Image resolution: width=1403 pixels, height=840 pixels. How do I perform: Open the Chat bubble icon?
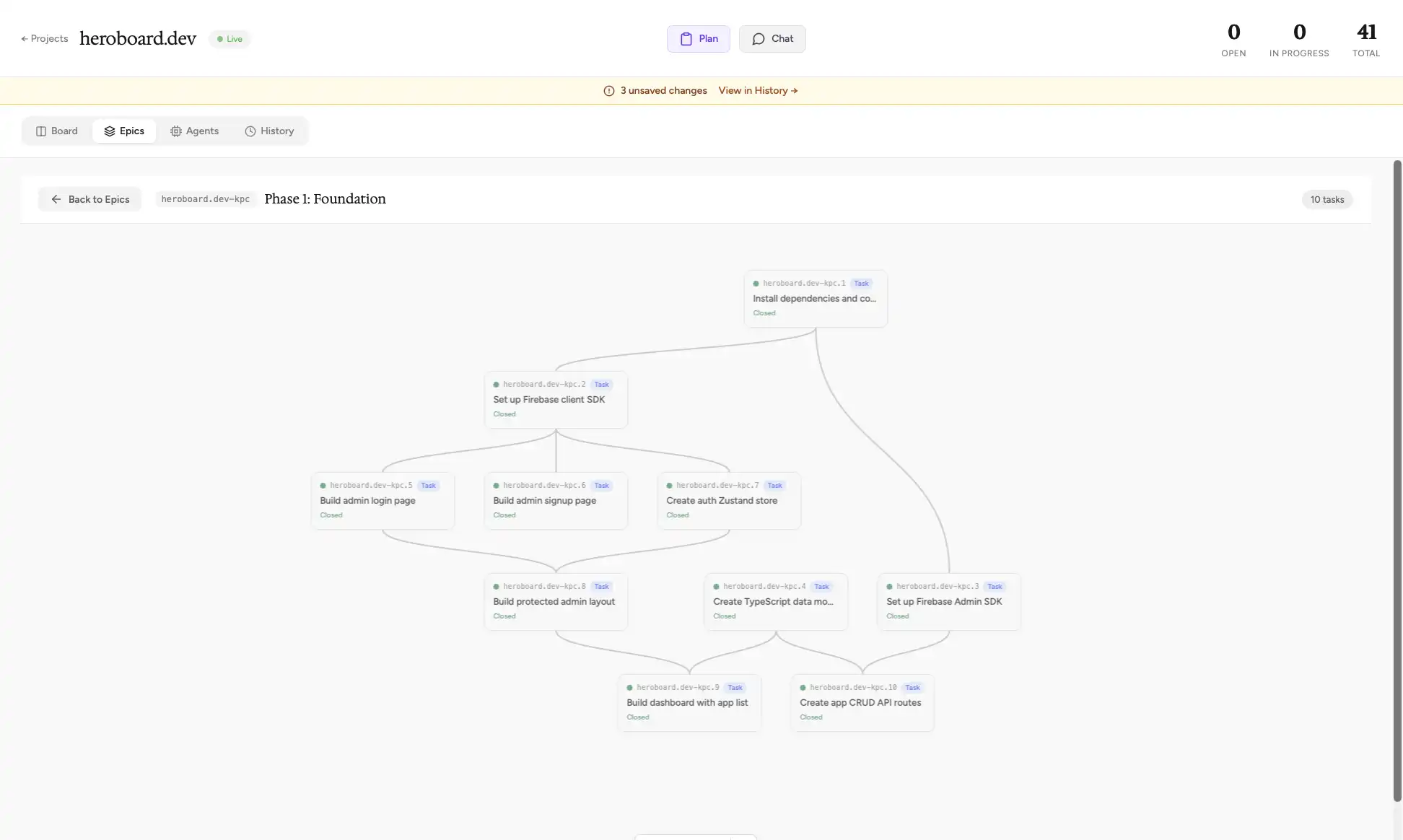pyautogui.click(x=757, y=38)
